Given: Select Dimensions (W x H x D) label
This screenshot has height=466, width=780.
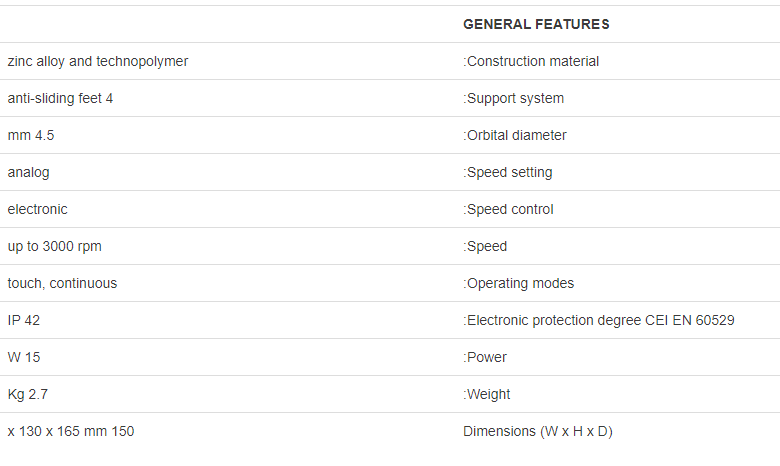Looking at the screenshot, I should [x=538, y=431].
